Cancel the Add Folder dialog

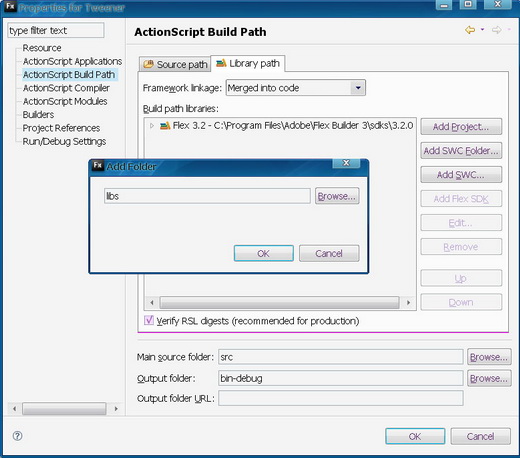click(329, 253)
